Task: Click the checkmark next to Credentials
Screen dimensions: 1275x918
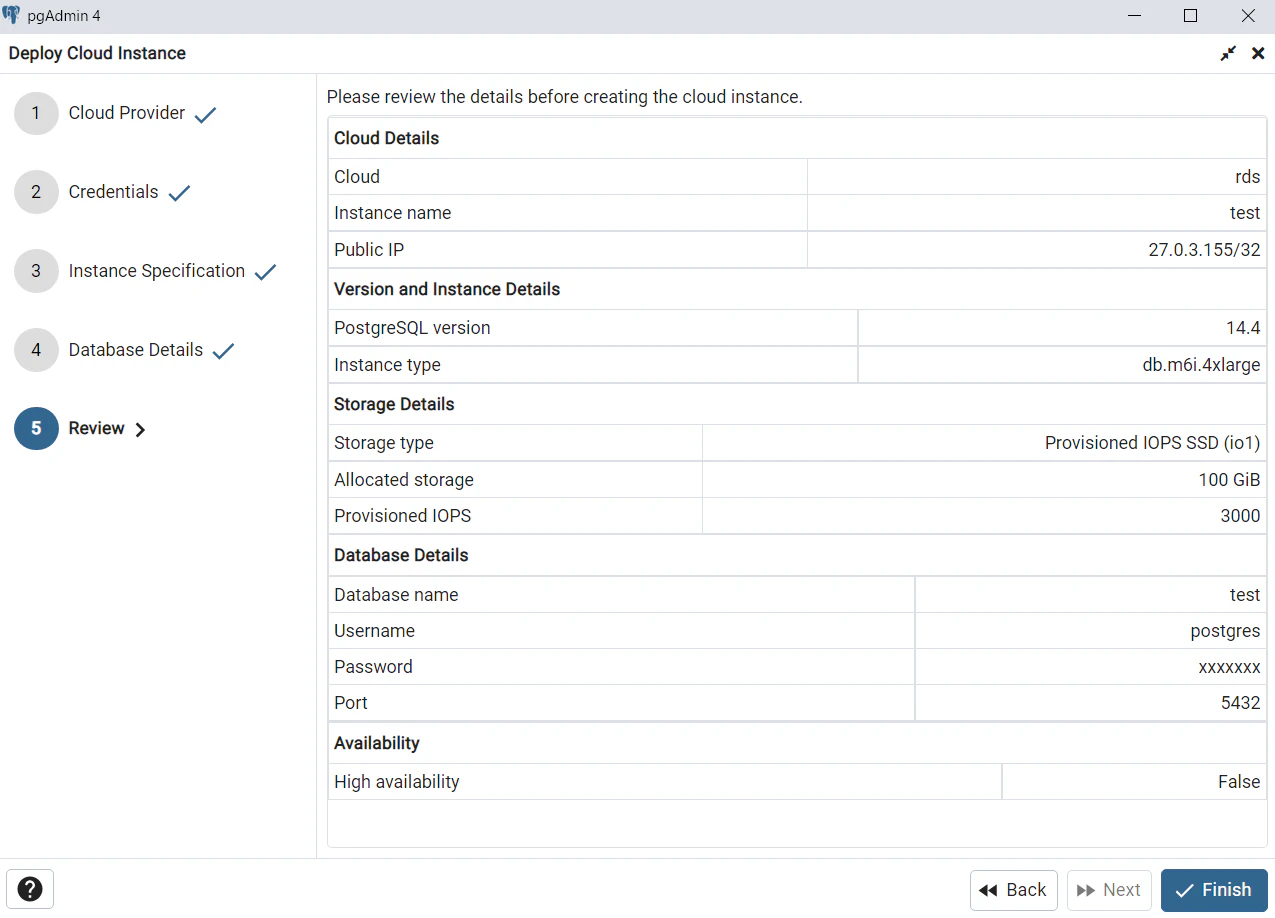Action: point(179,193)
